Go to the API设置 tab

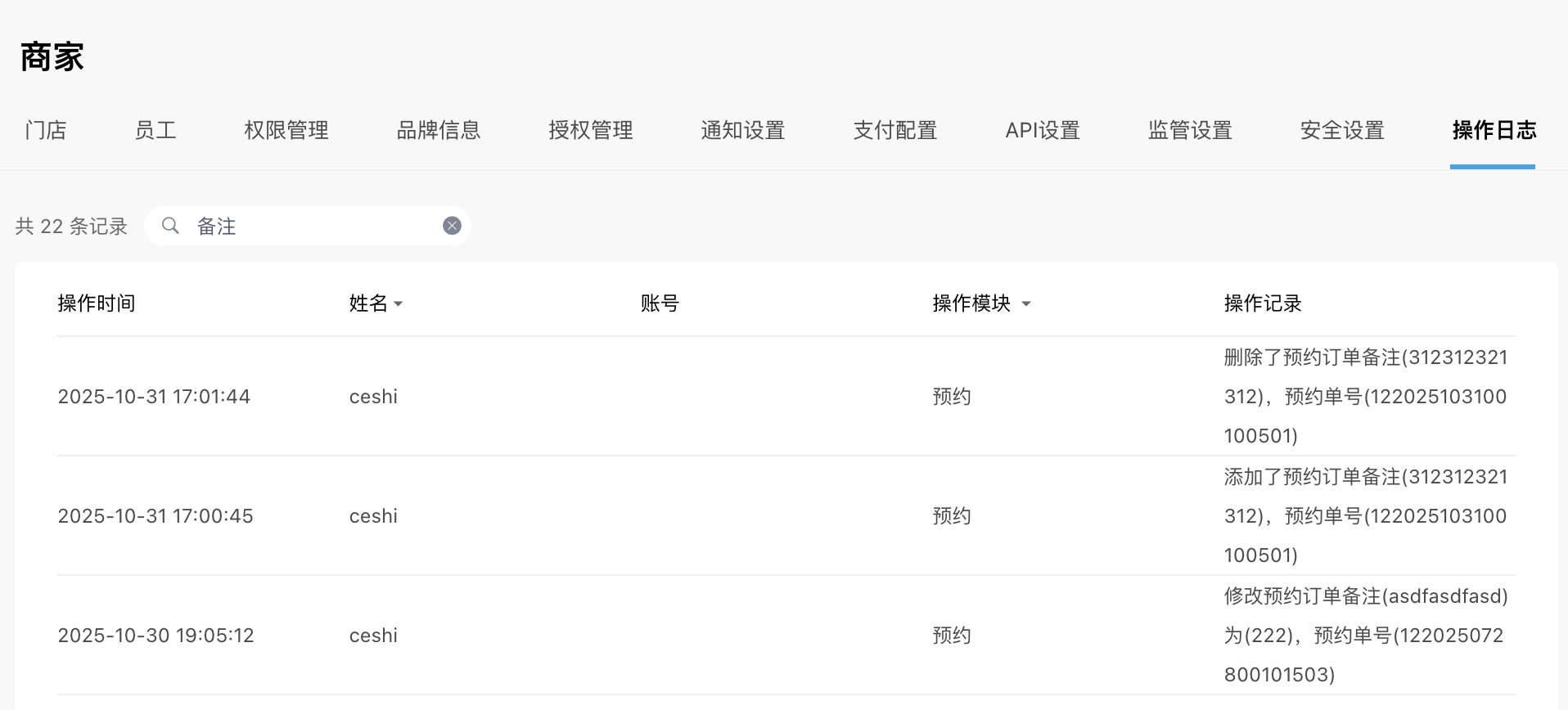click(x=1043, y=130)
